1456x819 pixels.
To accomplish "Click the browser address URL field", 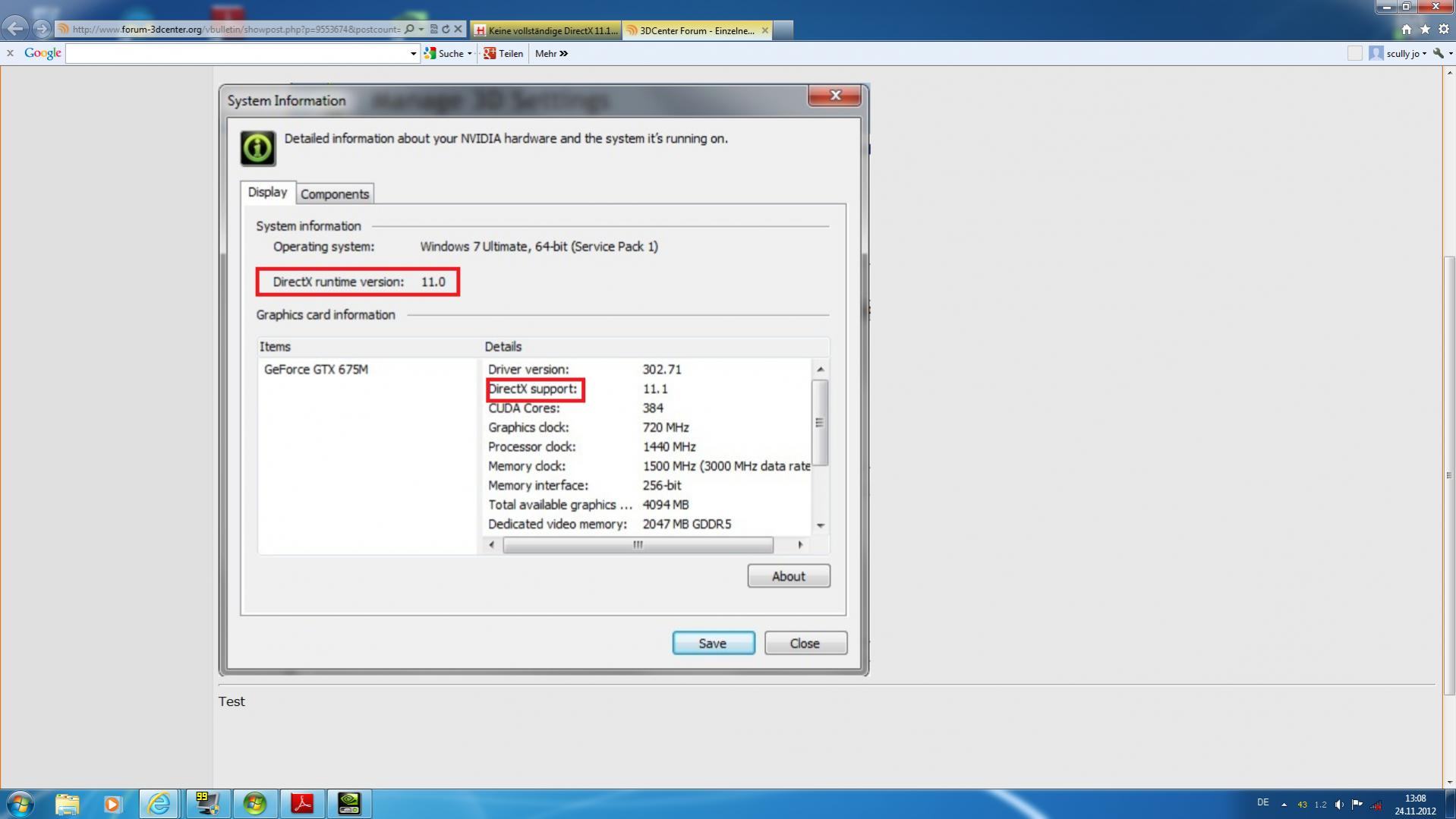I will [x=235, y=30].
